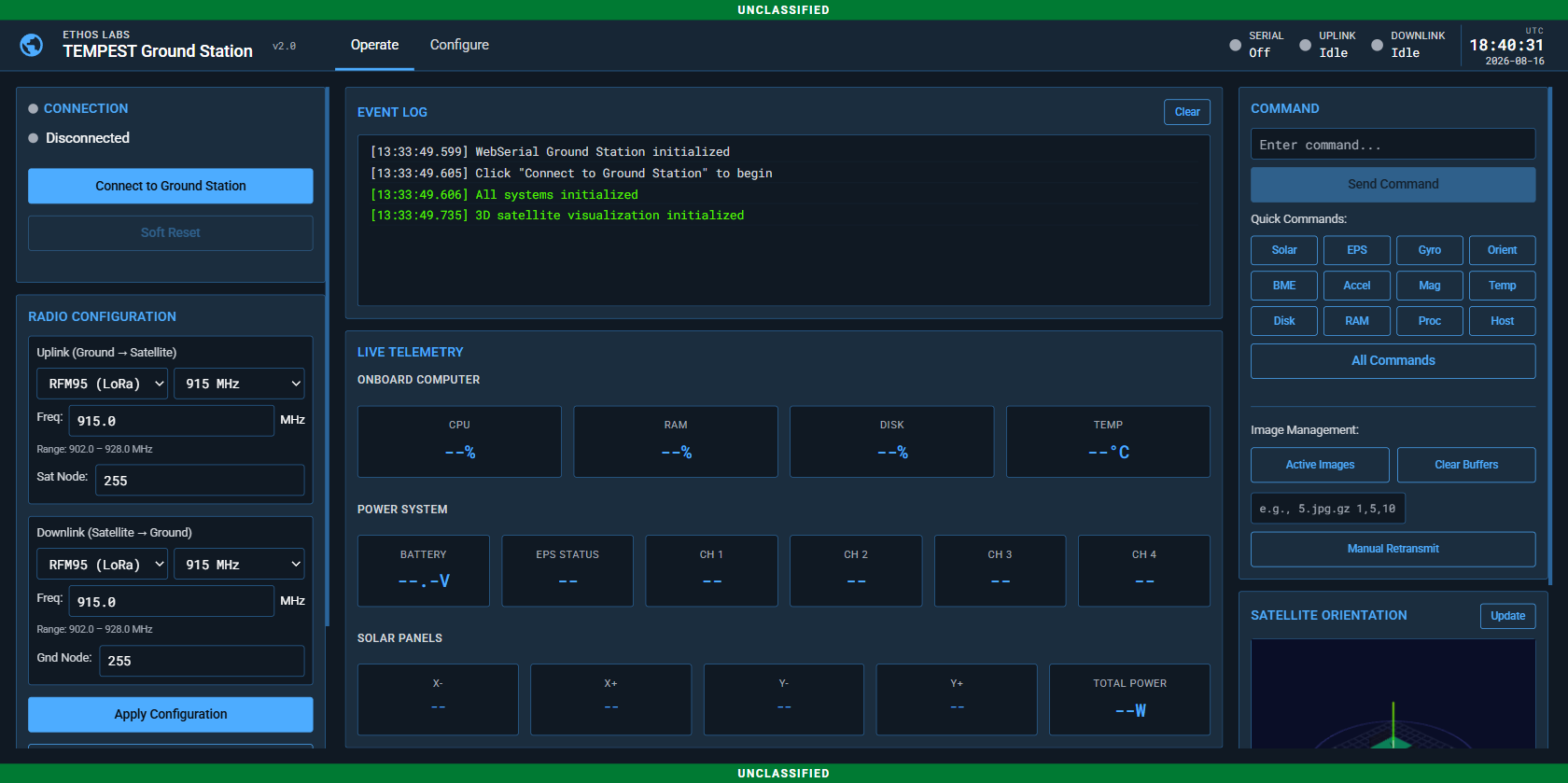This screenshot has height=783, width=1568.
Task: Click the DOWNLINK status indicator dot
Action: tap(1377, 45)
